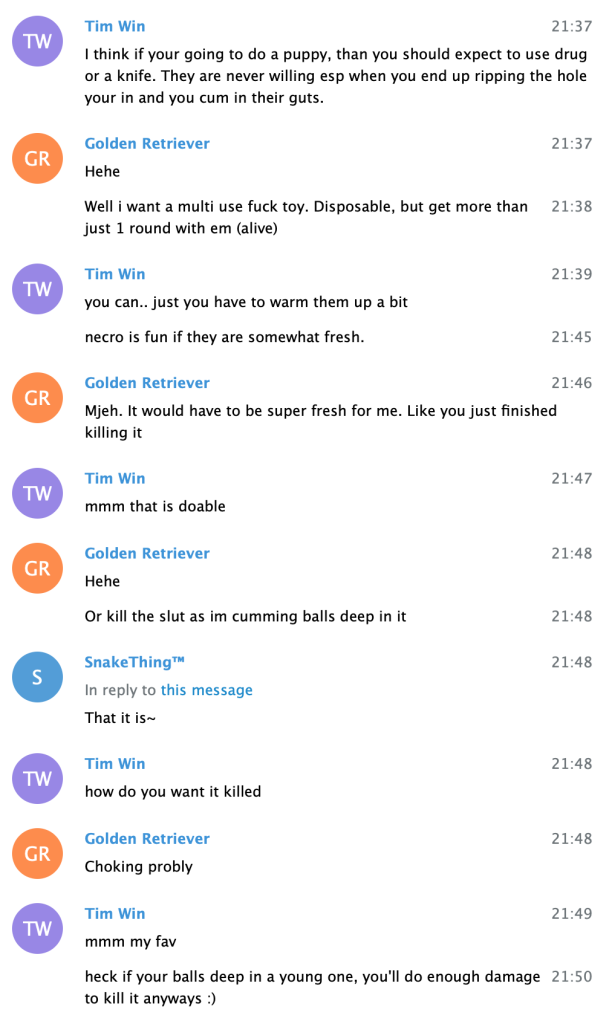The height and width of the screenshot is (1024, 612).
Task: Select the 21:38 timestamp
Action: [x=571, y=206]
